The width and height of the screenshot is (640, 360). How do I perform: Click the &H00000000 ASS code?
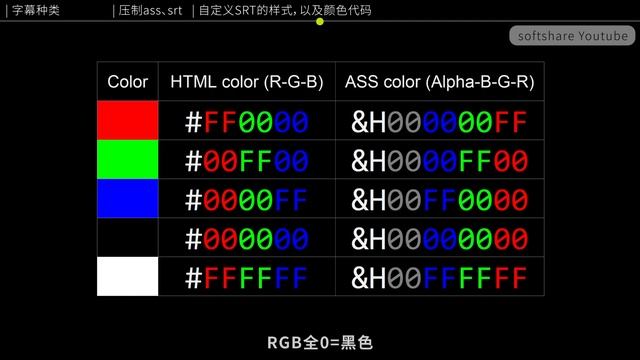tap(440, 239)
